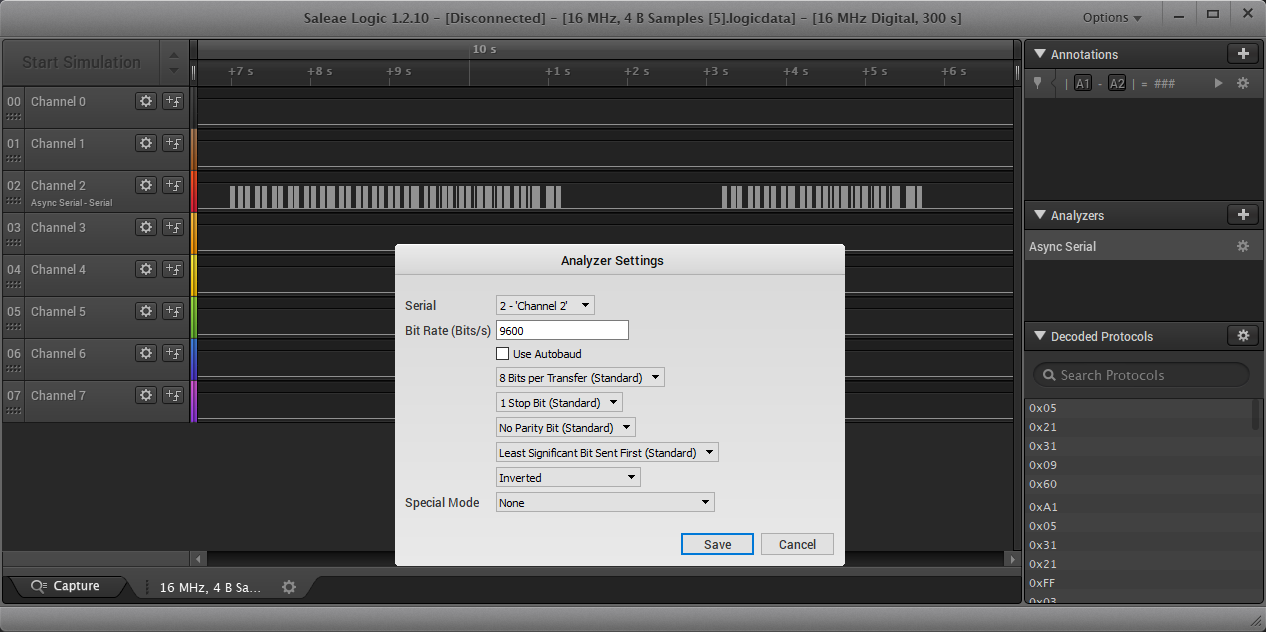This screenshot has height=632, width=1266.
Task: Set trigger edge on Channel 7
Action: pyautogui.click(x=173, y=395)
